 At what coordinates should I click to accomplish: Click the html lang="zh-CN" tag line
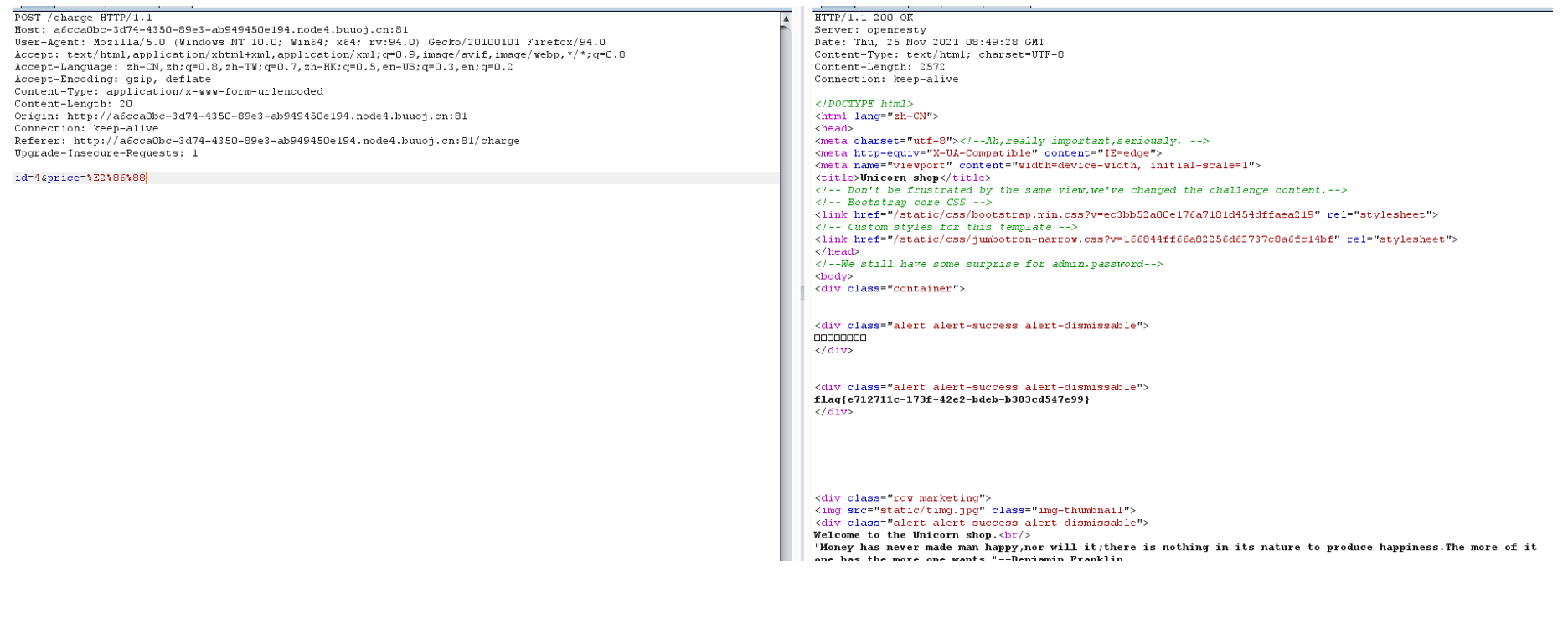[x=876, y=116]
